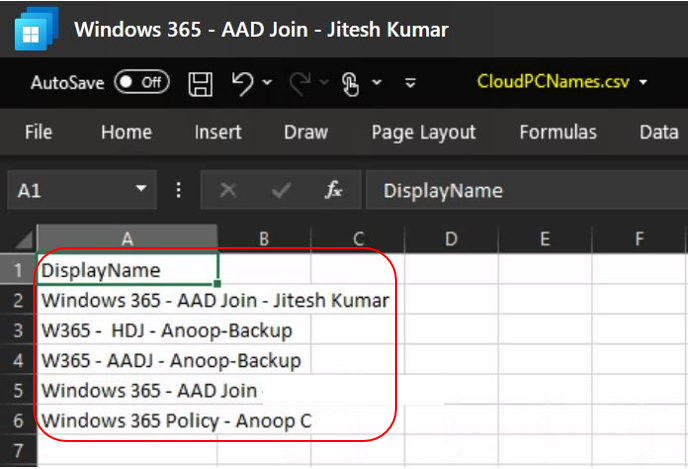The height and width of the screenshot is (469, 688).
Task: Go to the Formulas tab
Action: (558, 132)
